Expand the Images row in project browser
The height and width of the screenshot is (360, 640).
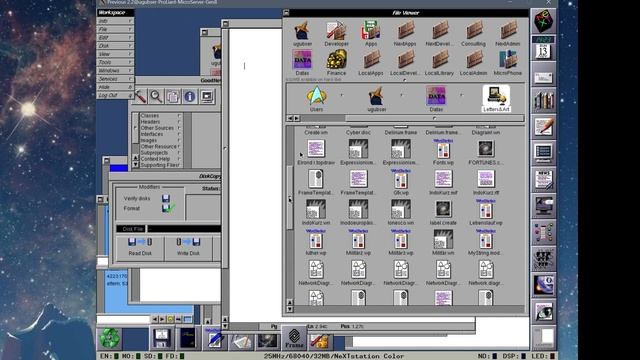pyautogui.click(x=160, y=140)
